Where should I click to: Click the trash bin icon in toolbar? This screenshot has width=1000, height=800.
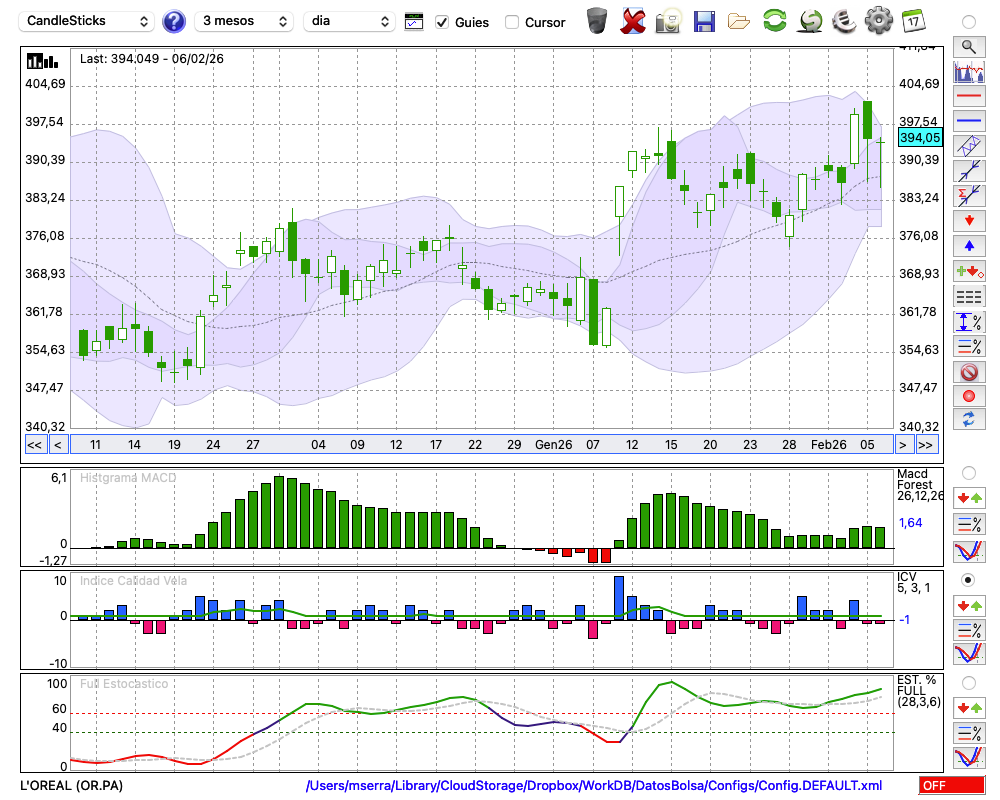coord(597,20)
